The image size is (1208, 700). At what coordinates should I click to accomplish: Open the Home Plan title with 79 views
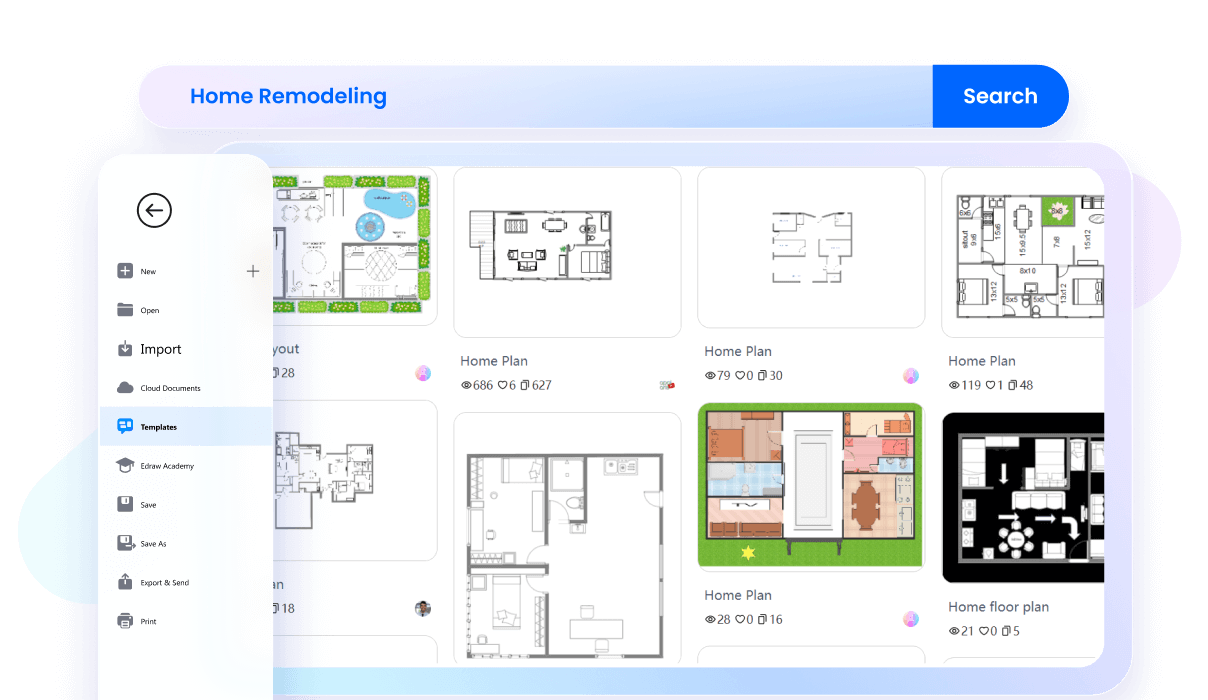(x=738, y=351)
